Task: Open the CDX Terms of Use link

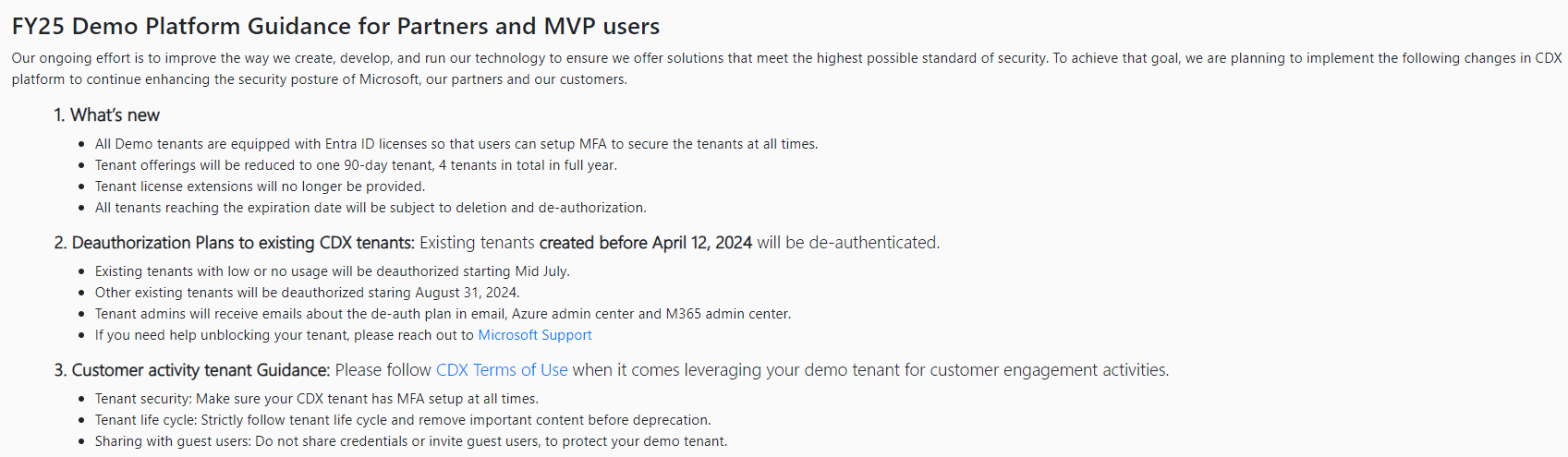Action: point(502,370)
